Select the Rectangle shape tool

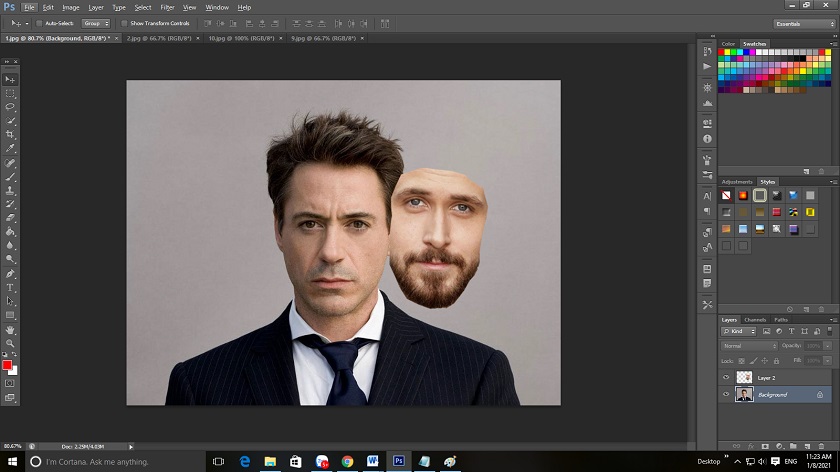pos(10,315)
